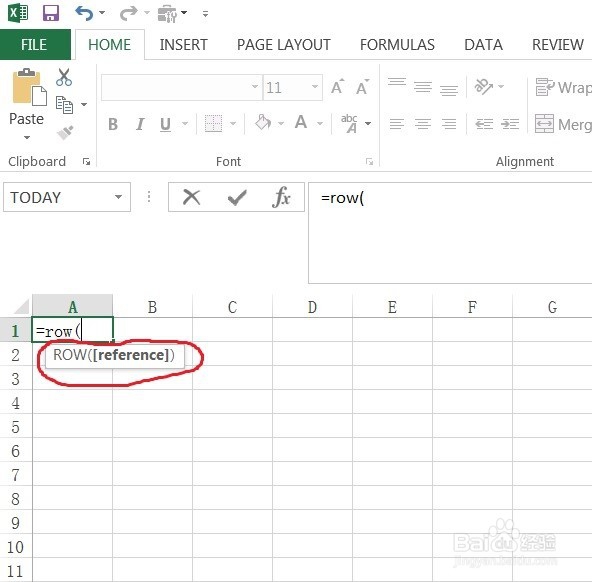Confirm the formula with the checkmark
The width and height of the screenshot is (592, 582).
point(237,197)
